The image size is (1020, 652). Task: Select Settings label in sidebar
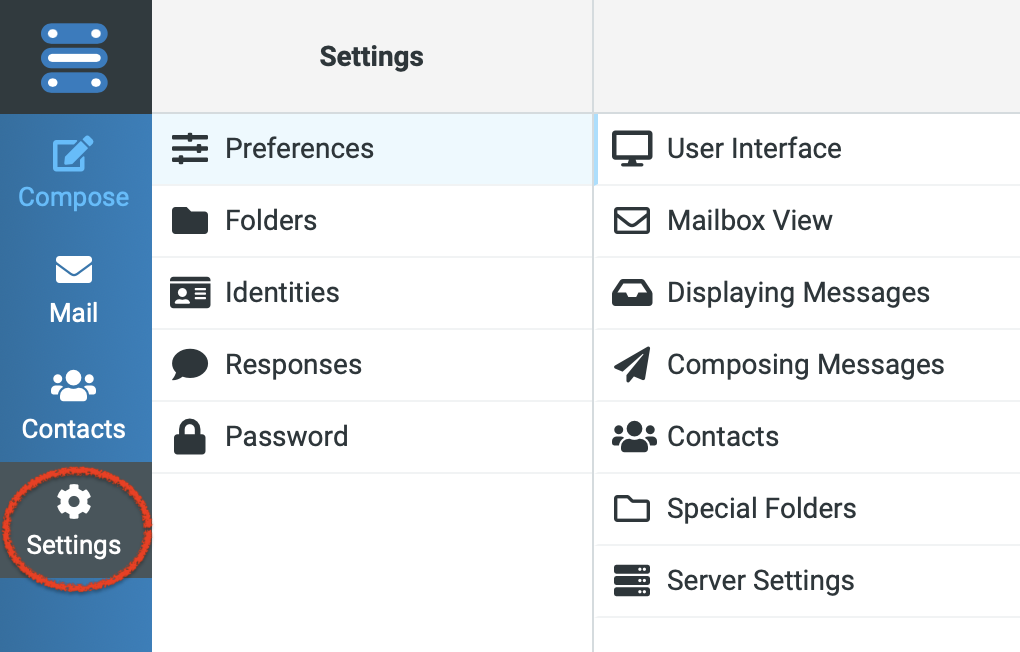pyautogui.click(x=74, y=545)
